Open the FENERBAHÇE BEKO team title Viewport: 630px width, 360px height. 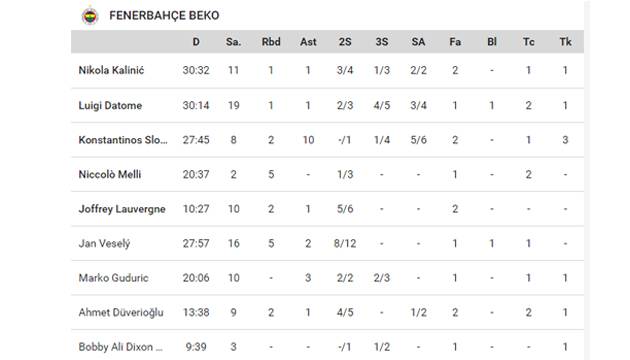(x=164, y=16)
